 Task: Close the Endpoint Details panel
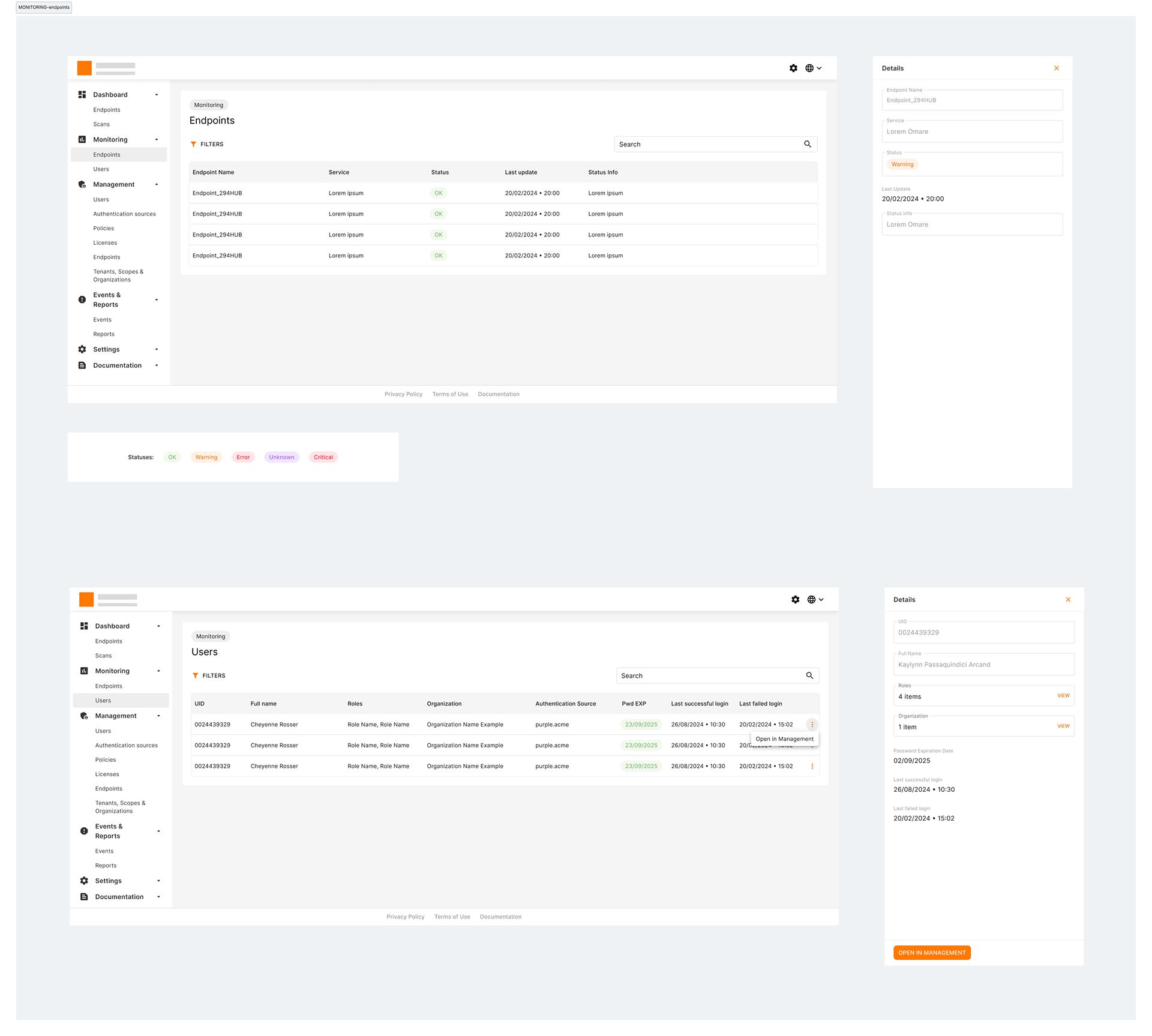tap(1057, 68)
